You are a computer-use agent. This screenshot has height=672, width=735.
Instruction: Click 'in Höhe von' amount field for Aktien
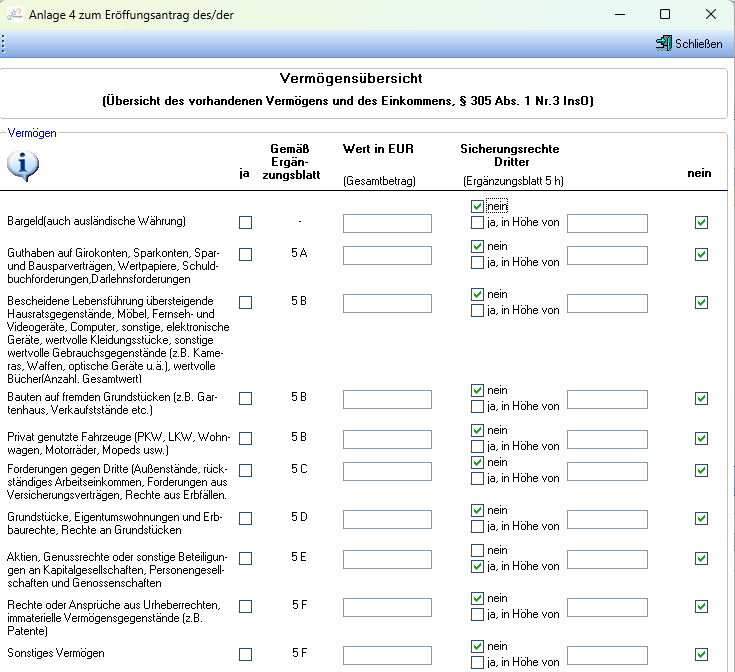pyautogui.click(x=608, y=559)
